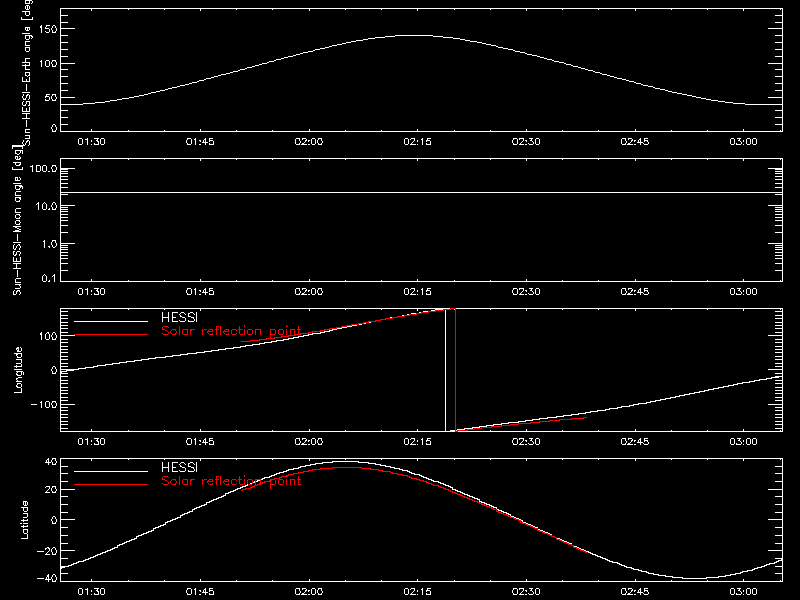Select 100.0 tick on Moon angle axis
This screenshot has width=800, height=600.
tap(43, 168)
